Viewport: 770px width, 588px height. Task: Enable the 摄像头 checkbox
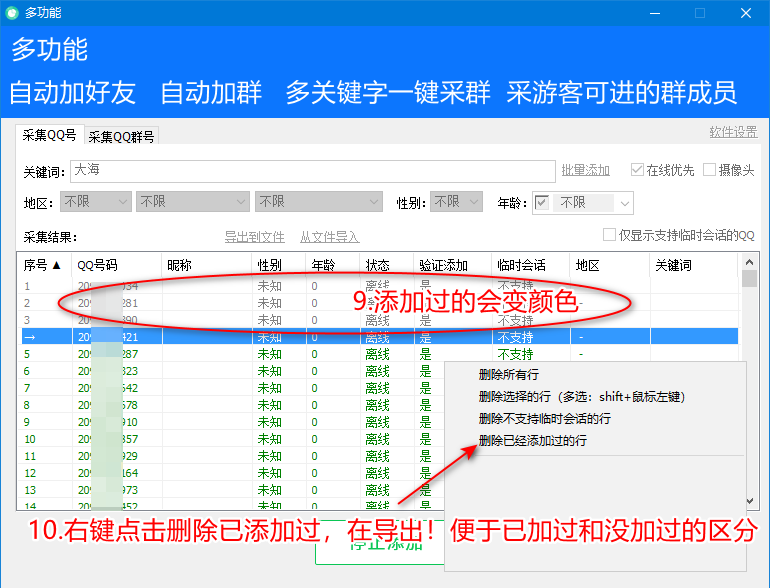(x=710, y=170)
